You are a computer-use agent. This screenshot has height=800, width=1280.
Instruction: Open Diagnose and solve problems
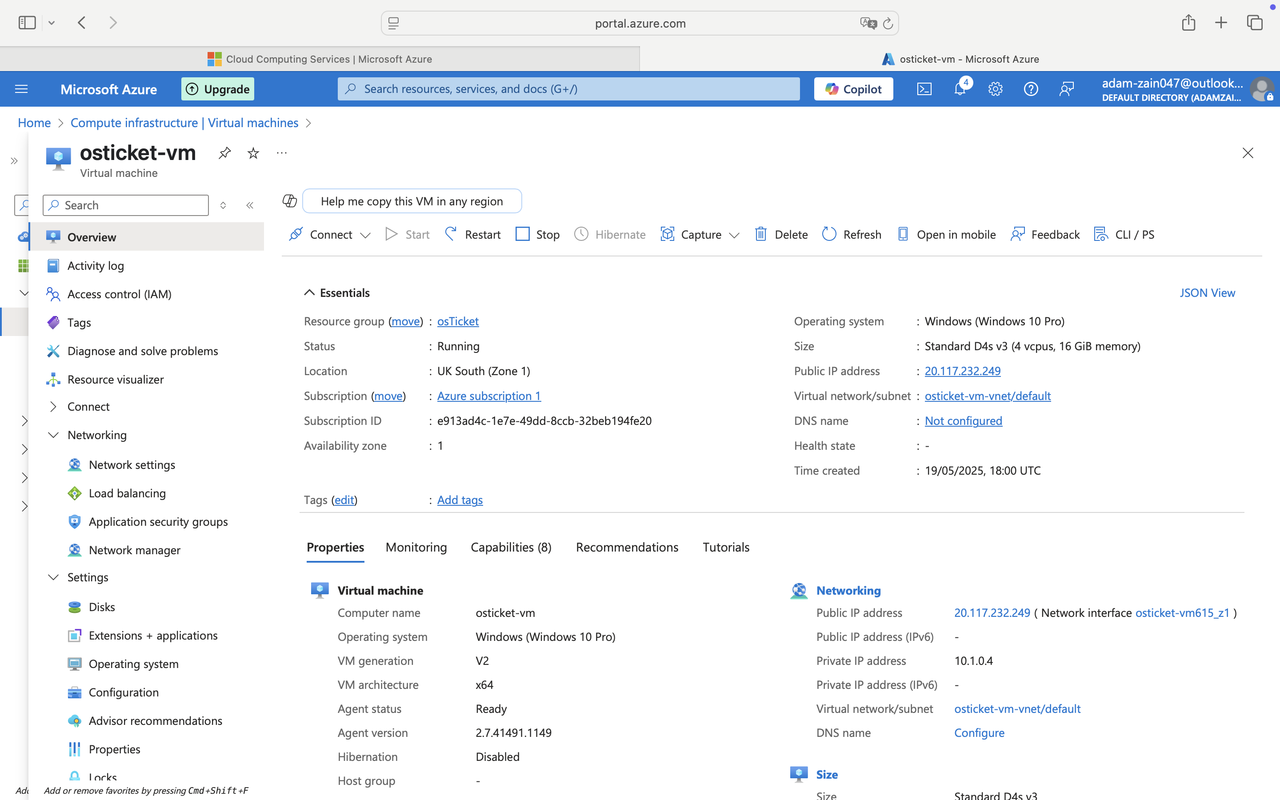(x=147, y=351)
